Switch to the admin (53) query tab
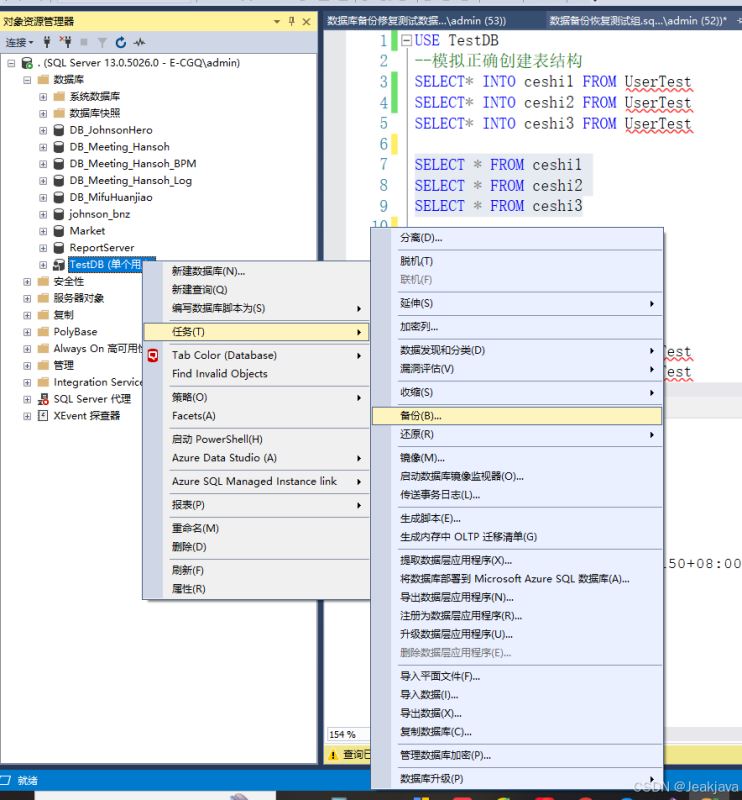 pos(417,21)
